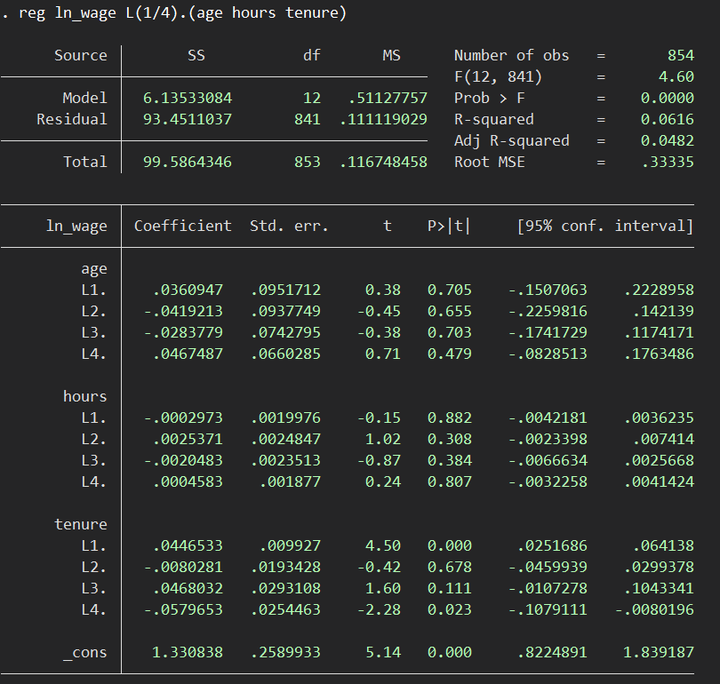Select the Adj R-squared value 0.0482
Viewport: 720px width, 684px height.
pyautogui.click(x=667, y=140)
